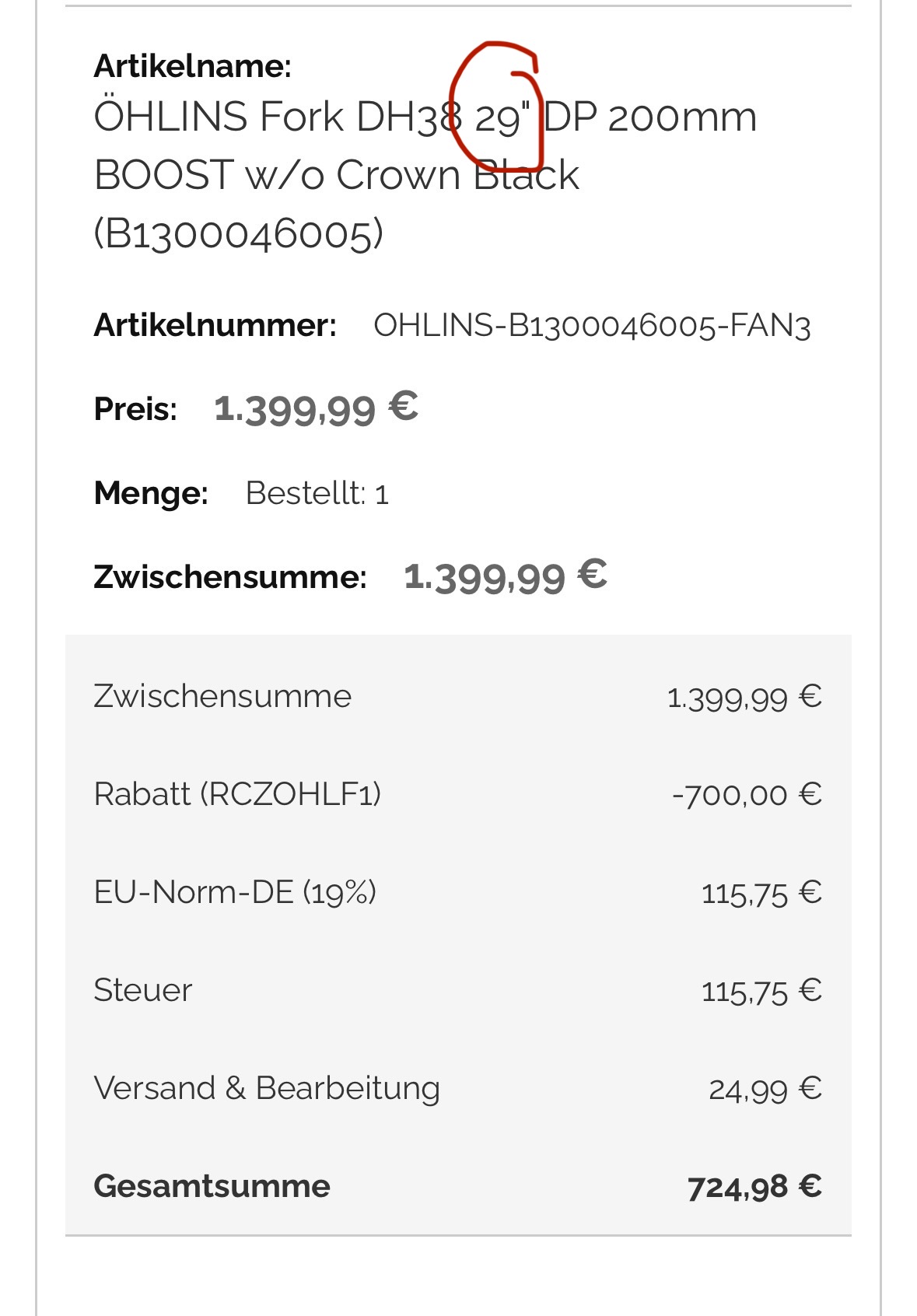Click the bold 1.399,99 € beside Zwischensumme:

coord(506,576)
